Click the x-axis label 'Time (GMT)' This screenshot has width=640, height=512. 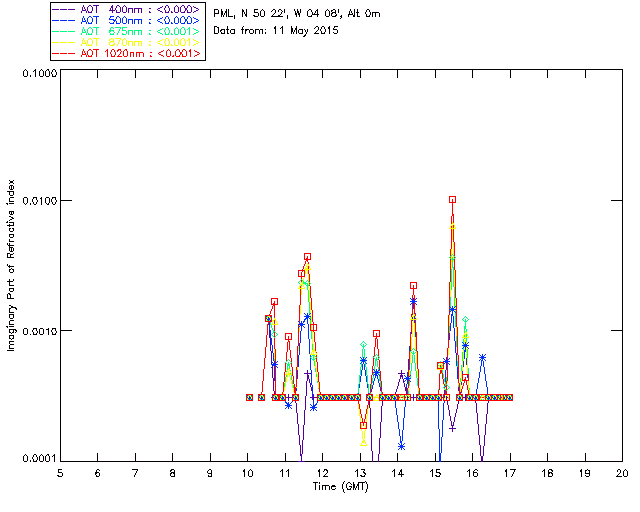tap(340, 487)
